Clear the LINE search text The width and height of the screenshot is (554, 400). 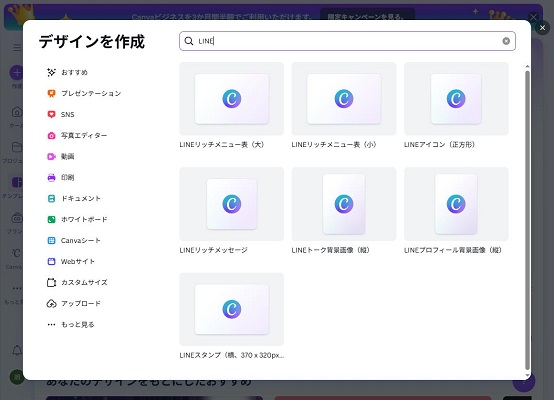click(506, 41)
